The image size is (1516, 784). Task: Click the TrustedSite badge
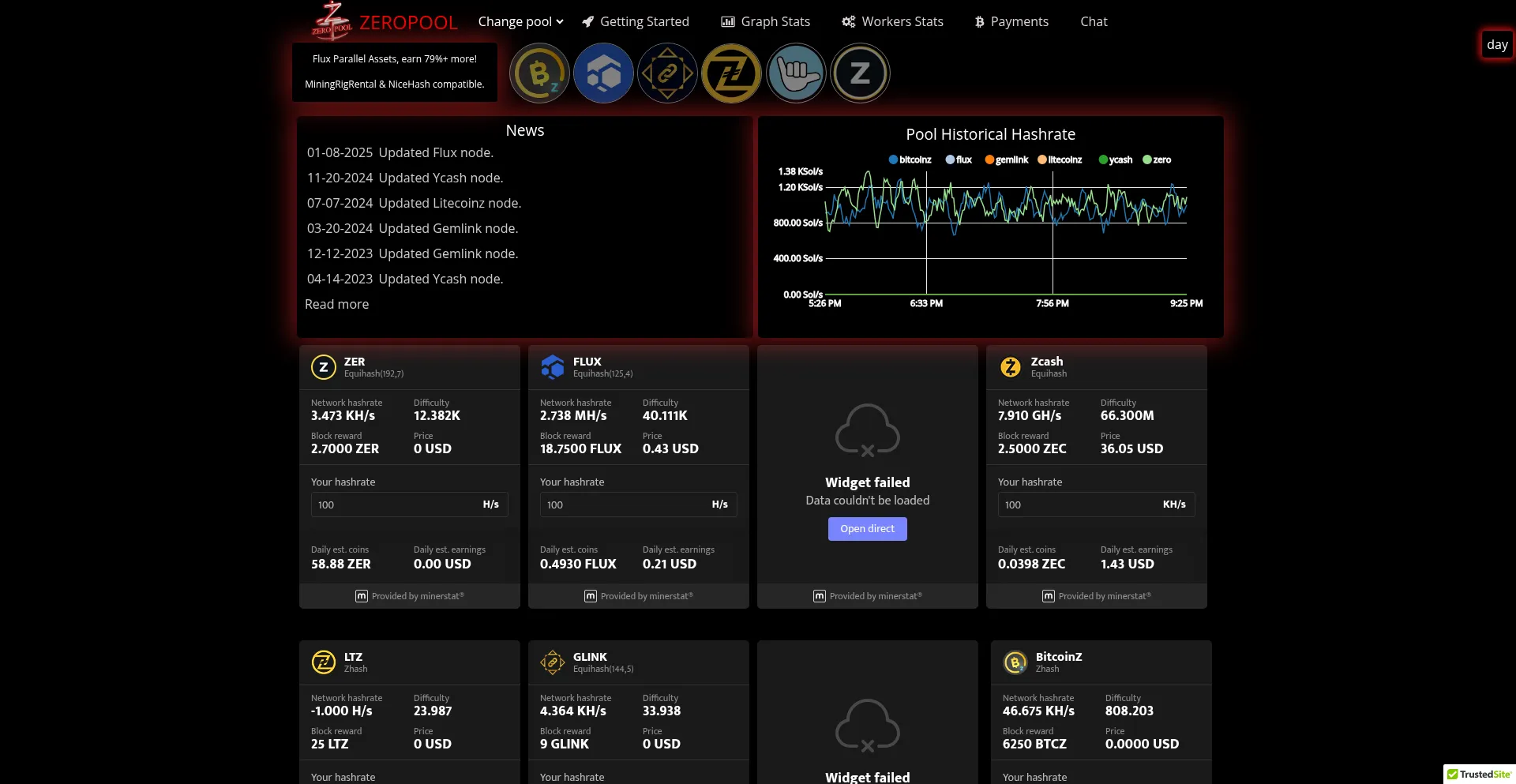pyautogui.click(x=1480, y=775)
